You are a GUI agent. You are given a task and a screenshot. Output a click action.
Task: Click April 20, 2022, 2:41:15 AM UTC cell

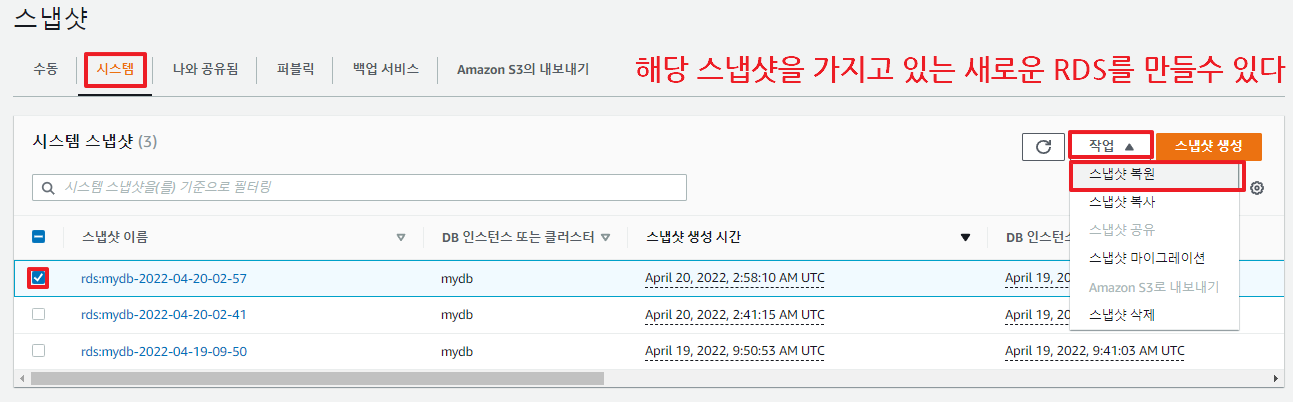(735, 314)
